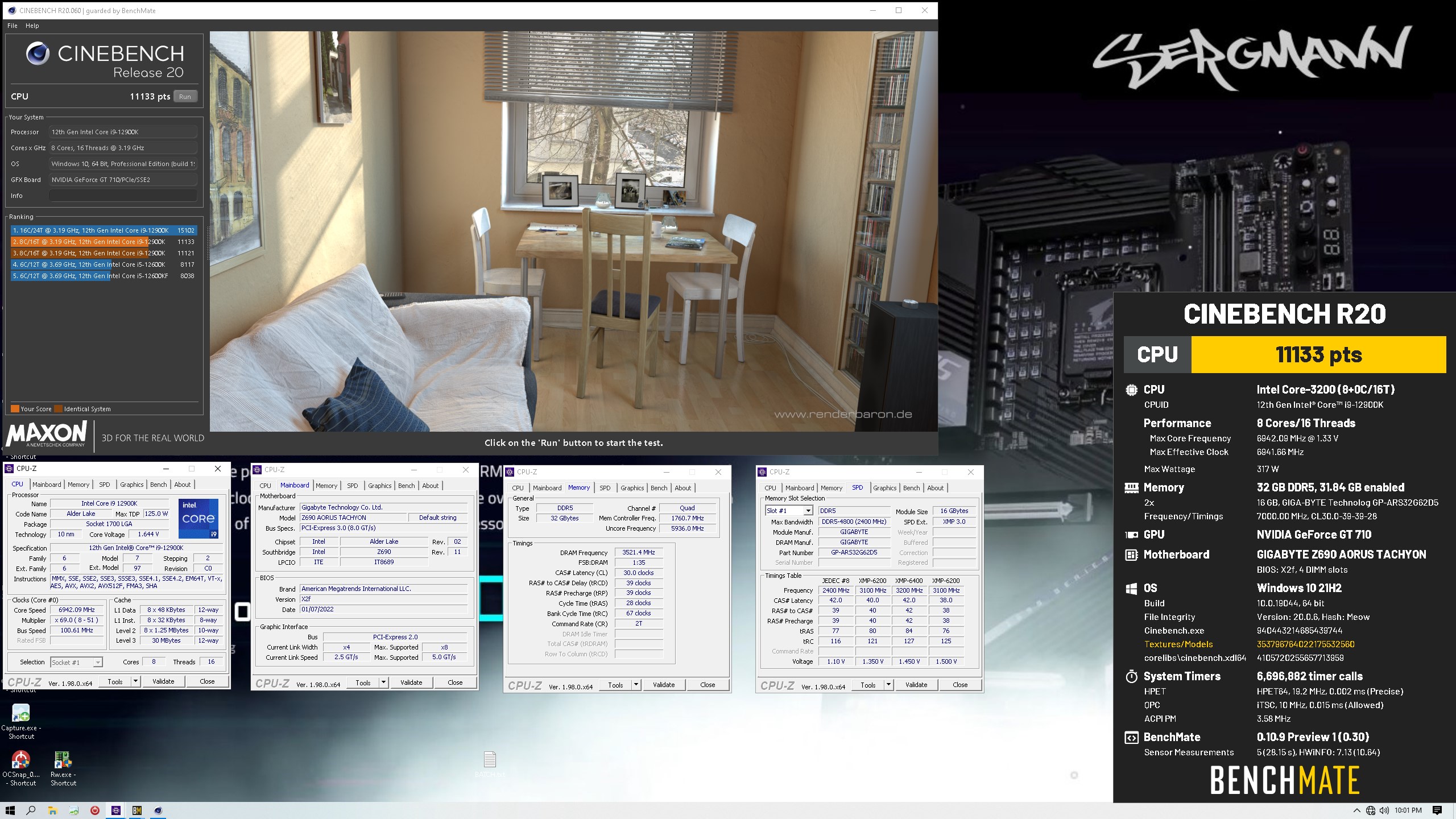The image size is (1456, 819).
Task: Select ranking row 1 with score 15102
Action: [x=104, y=230]
